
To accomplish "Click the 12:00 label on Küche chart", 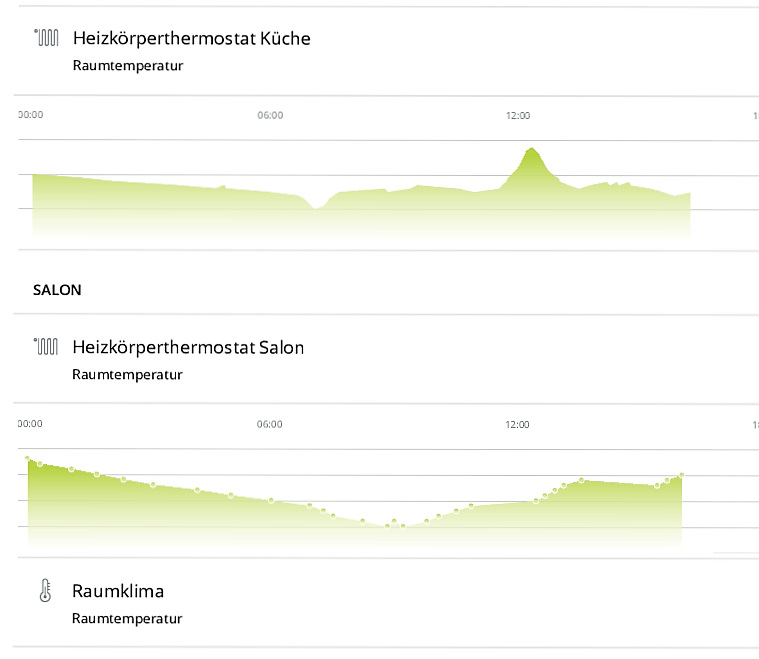I will 518,116.
